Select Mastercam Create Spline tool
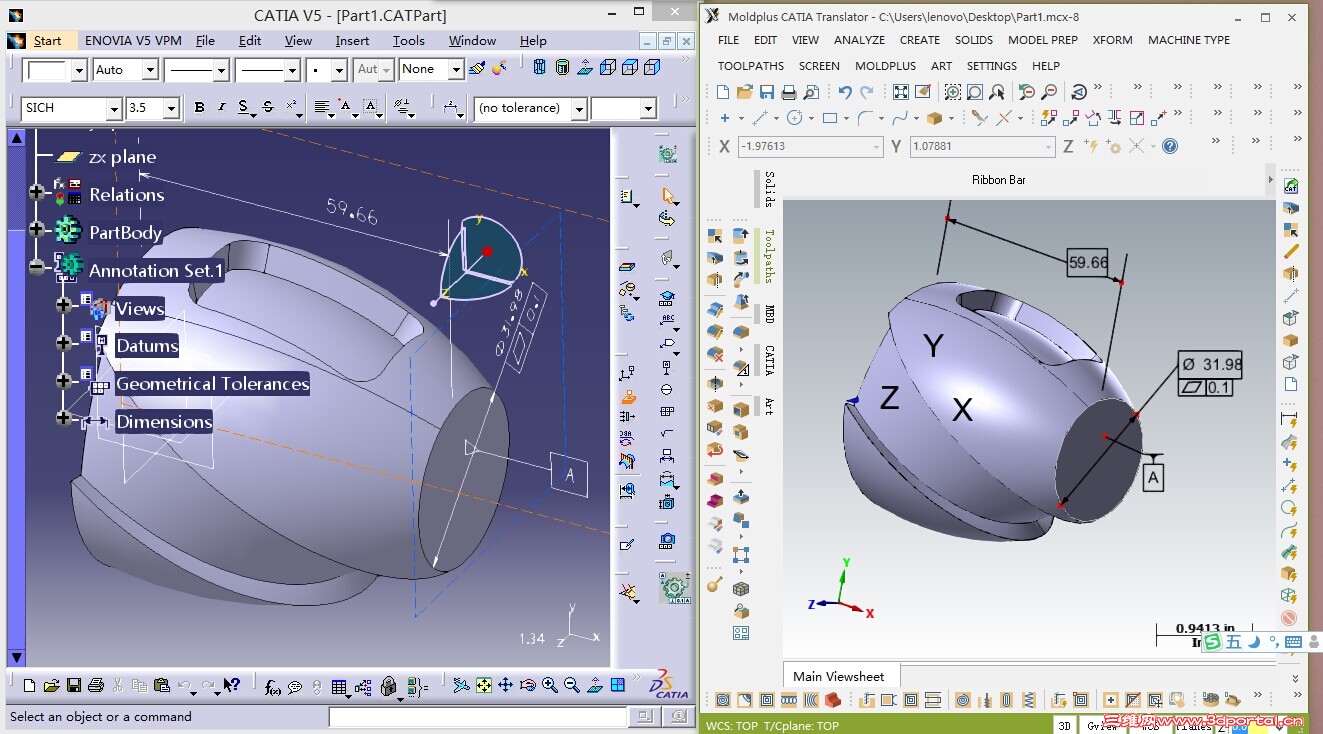 (x=900, y=118)
